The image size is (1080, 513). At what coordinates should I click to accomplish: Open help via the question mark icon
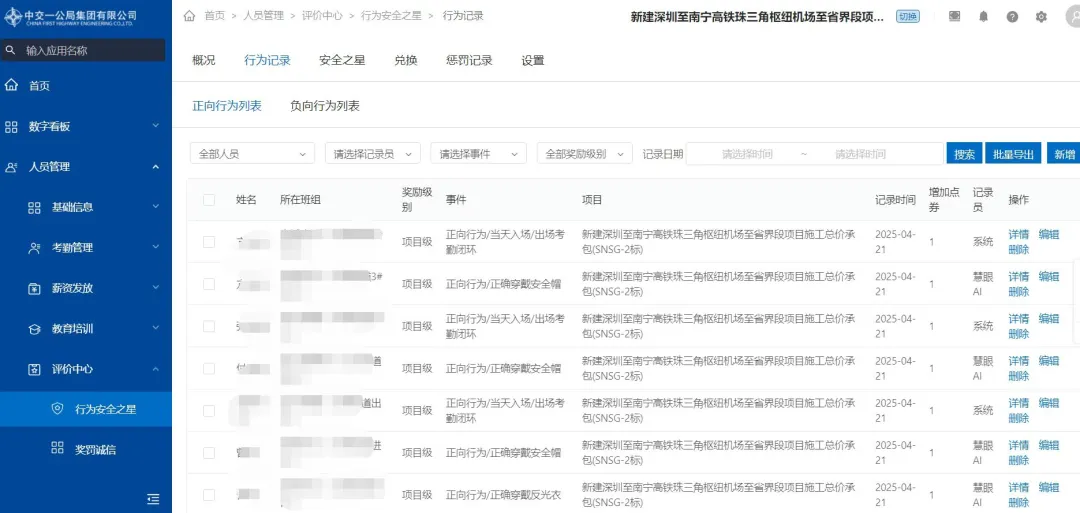pos(1012,17)
